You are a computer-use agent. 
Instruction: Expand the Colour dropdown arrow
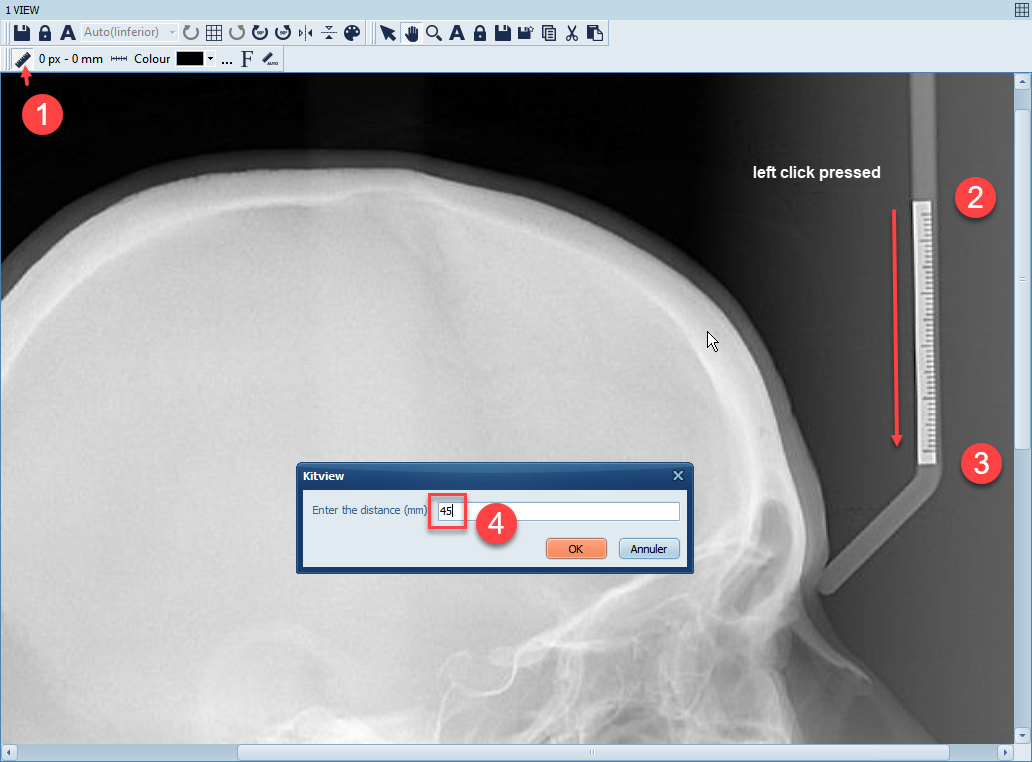210,59
